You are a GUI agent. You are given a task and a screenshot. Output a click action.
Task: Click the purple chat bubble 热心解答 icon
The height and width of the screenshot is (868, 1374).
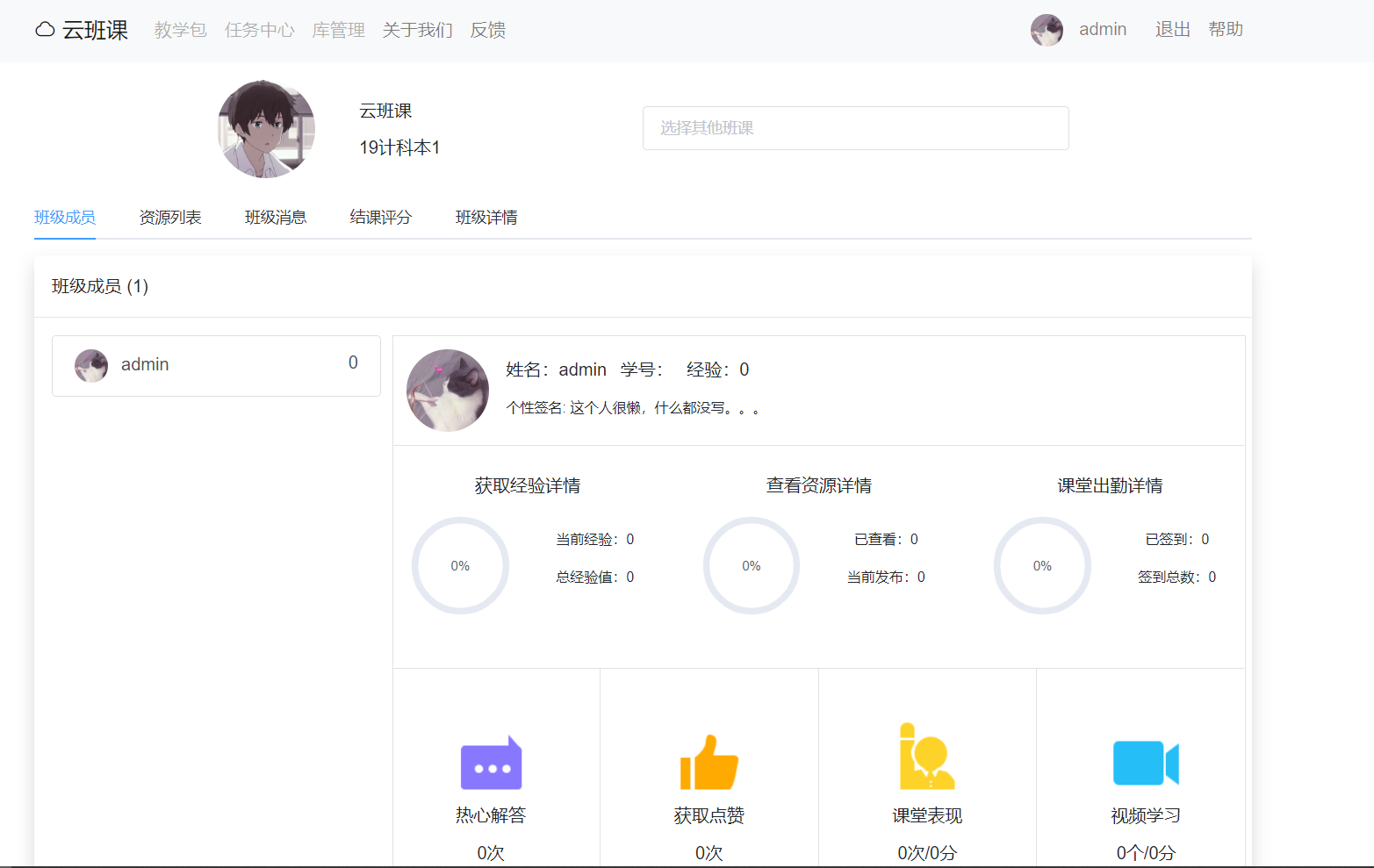491,763
